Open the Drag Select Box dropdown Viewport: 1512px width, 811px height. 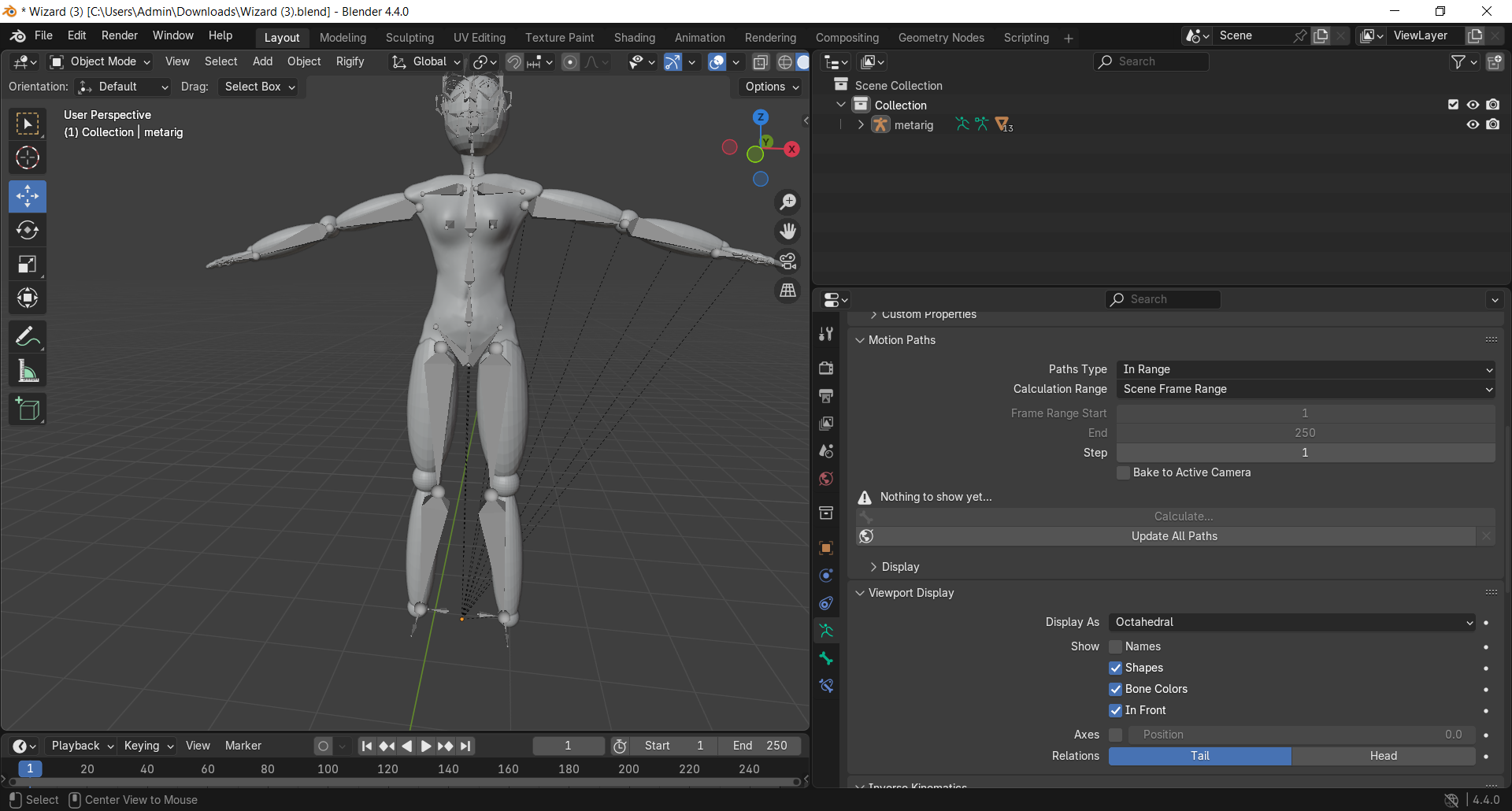259,87
